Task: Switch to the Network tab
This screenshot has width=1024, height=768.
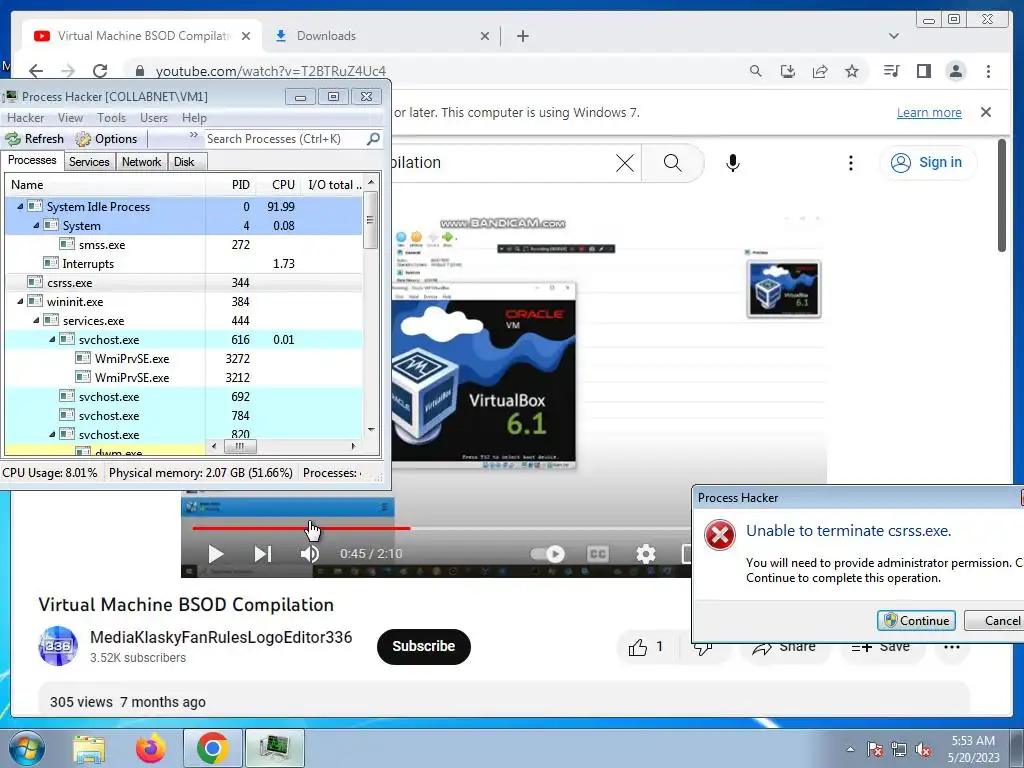Action: [141, 162]
